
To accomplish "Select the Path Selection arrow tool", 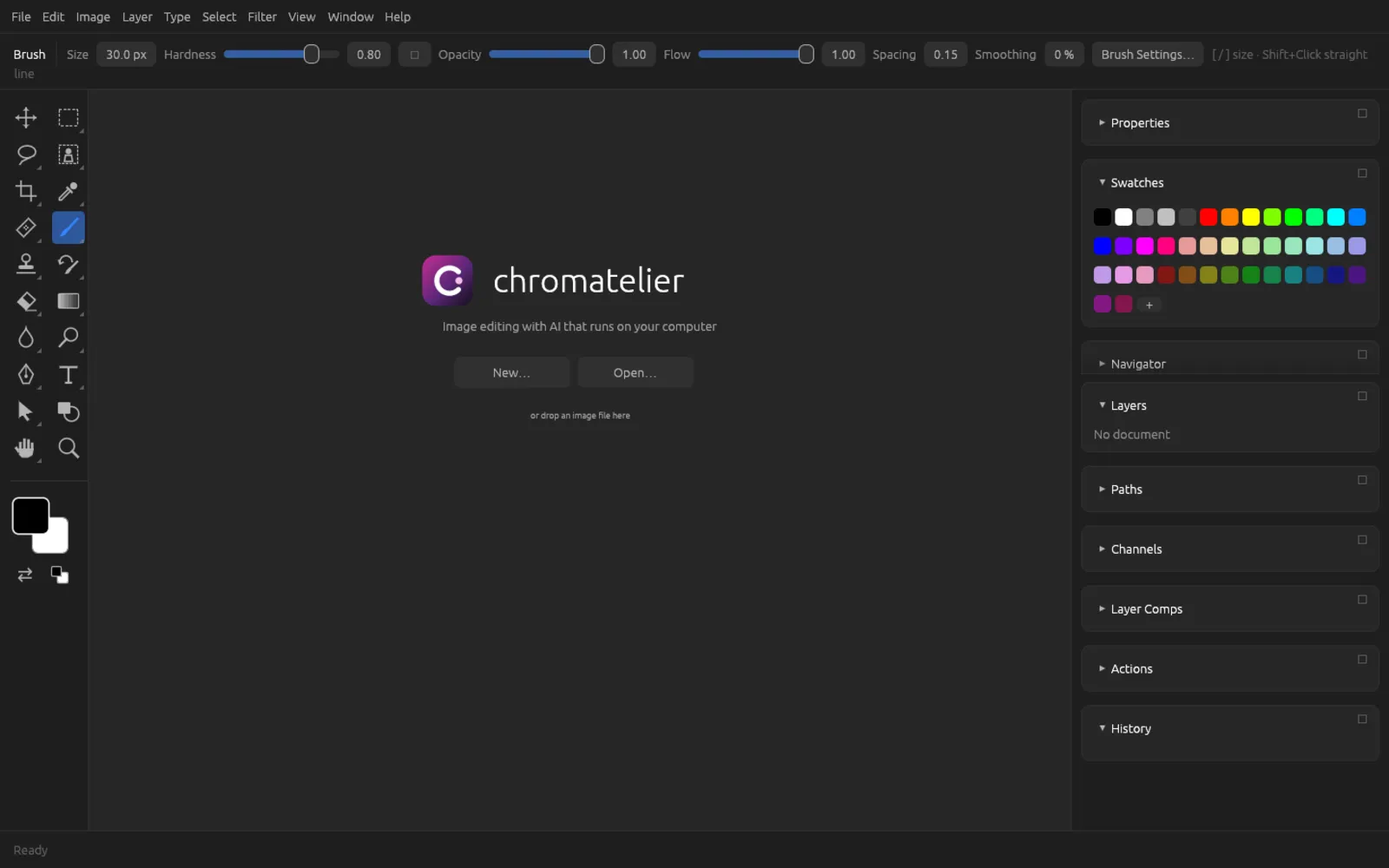I will click(26, 411).
